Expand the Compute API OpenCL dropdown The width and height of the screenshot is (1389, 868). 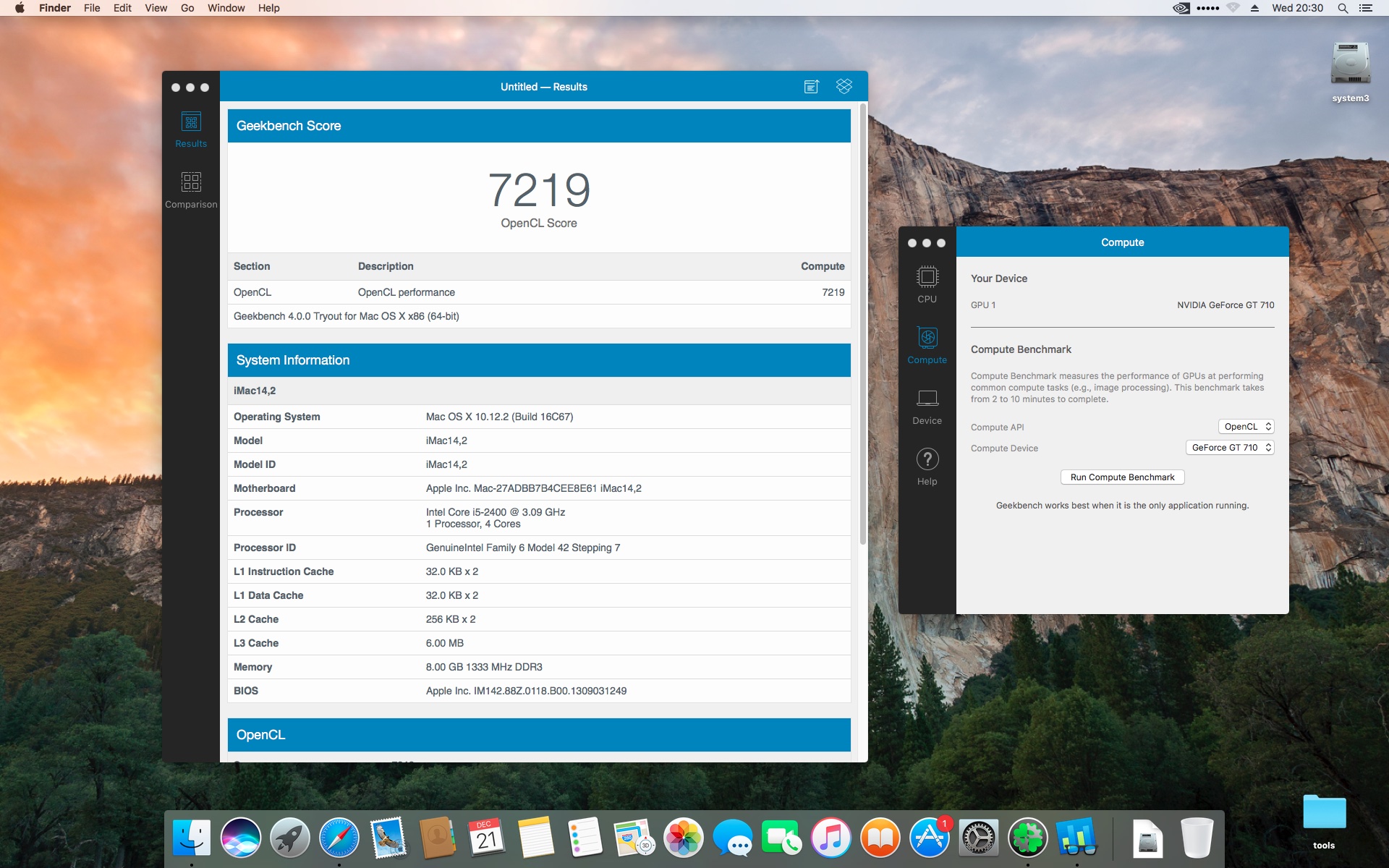(x=1246, y=427)
